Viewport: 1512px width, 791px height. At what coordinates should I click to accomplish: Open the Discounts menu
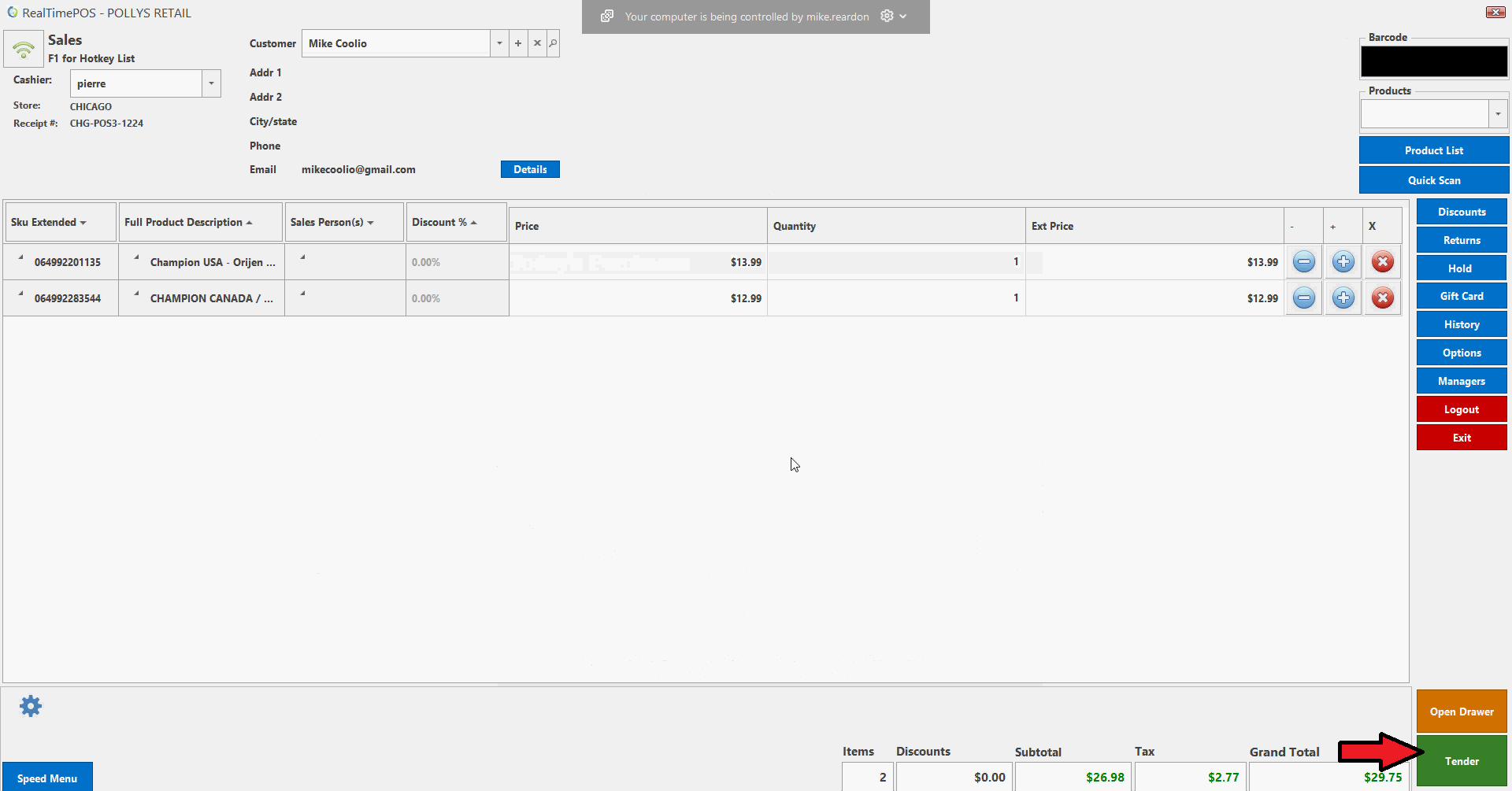(1462, 212)
